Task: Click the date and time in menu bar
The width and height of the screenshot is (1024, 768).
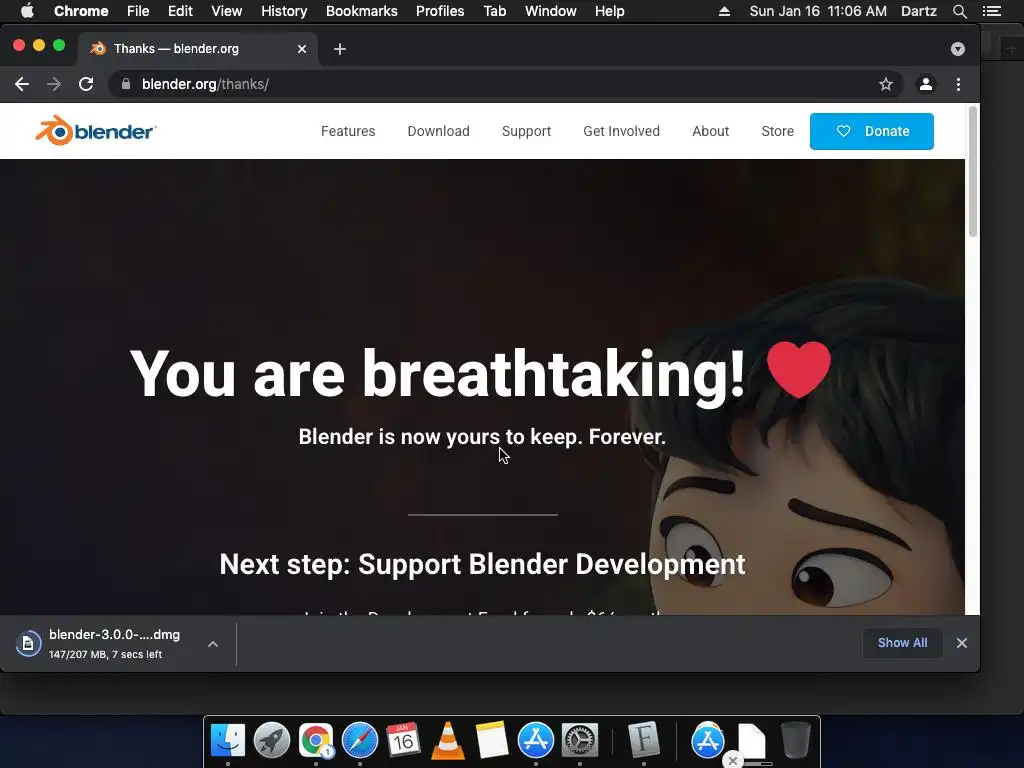Action: tap(818, 11)
